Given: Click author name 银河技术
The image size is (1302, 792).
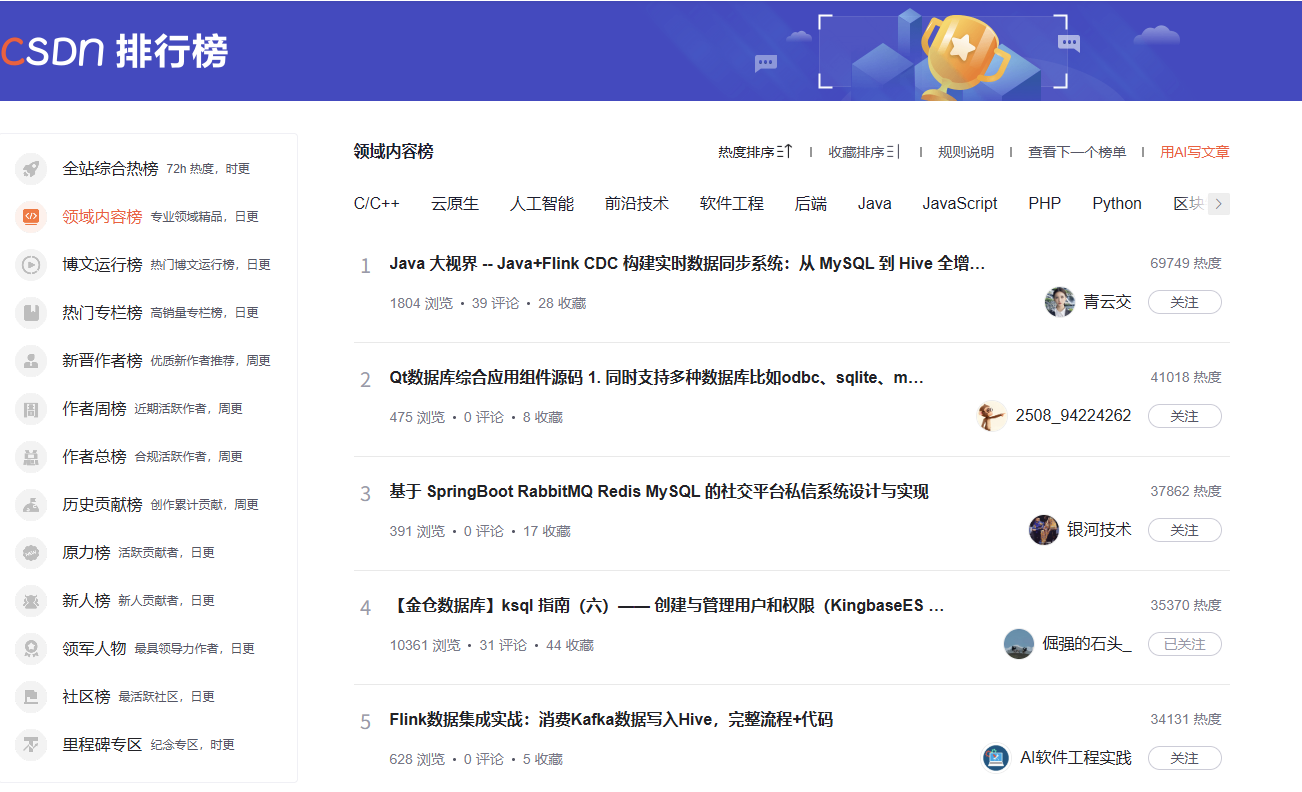Looking at the screenshot, I should (x=1099, y=530).
